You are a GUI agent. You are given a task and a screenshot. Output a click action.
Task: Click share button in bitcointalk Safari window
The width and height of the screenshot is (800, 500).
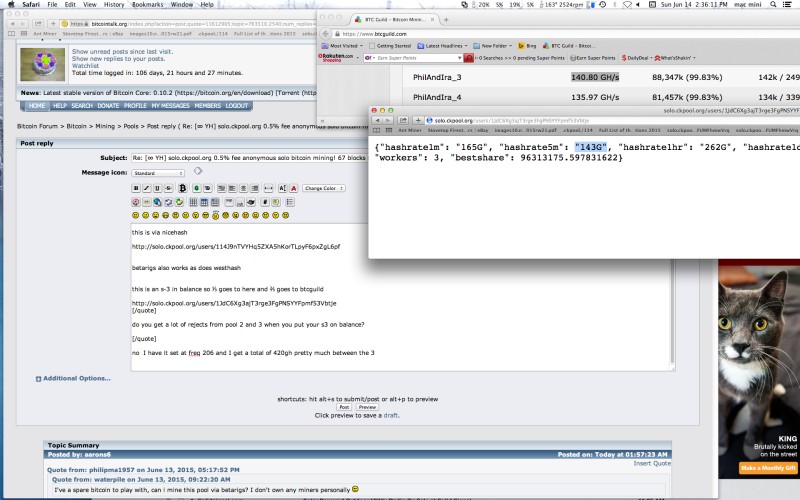point(38,23)
